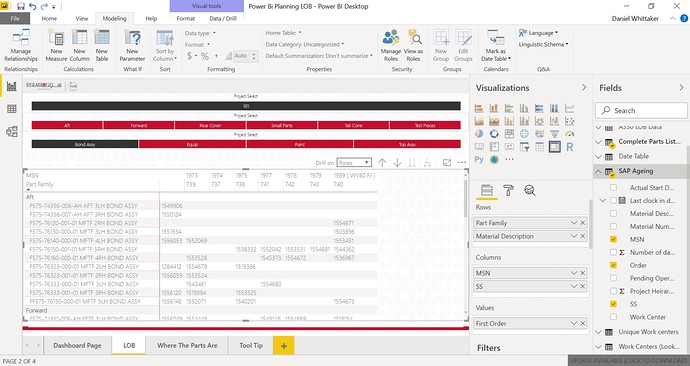Screen dimensions: 690x366
Task: Choose the Map globe visualization
Action: [x=525, y=133]
